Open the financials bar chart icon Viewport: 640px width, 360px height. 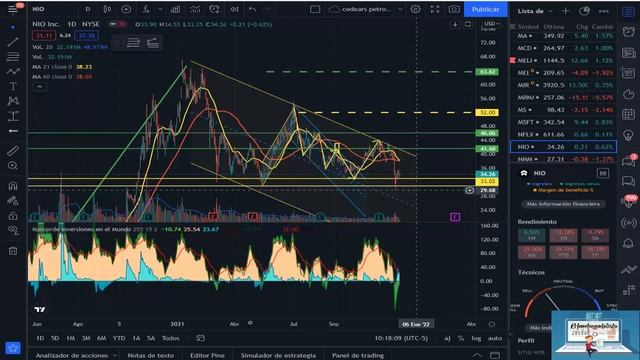tap(176, 9)
